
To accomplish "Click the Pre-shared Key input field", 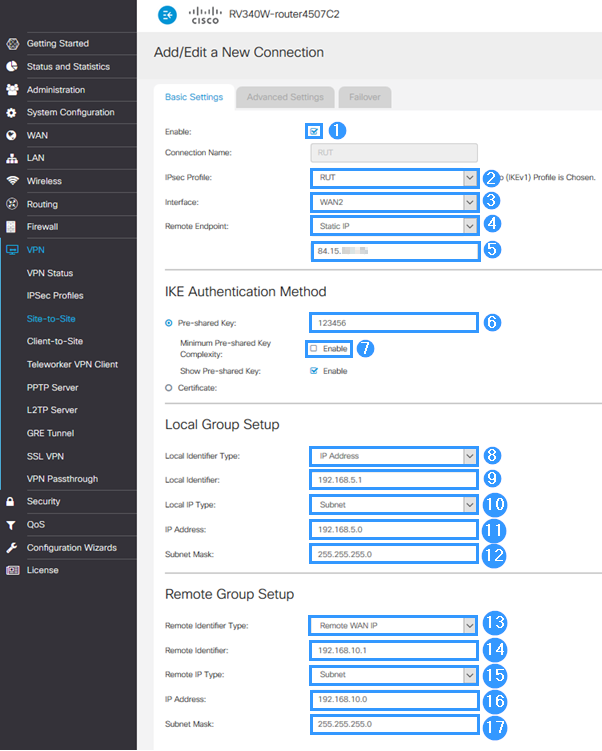I will [393, 322].
